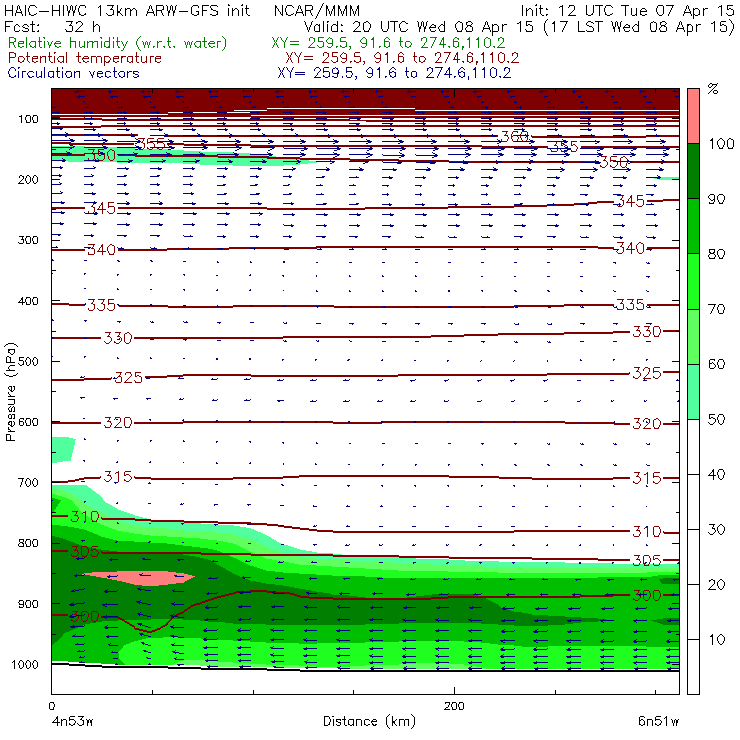This screenshot has width=740, height=740.
Task: Click the left '305' contour label
Action: pos(85,551)
